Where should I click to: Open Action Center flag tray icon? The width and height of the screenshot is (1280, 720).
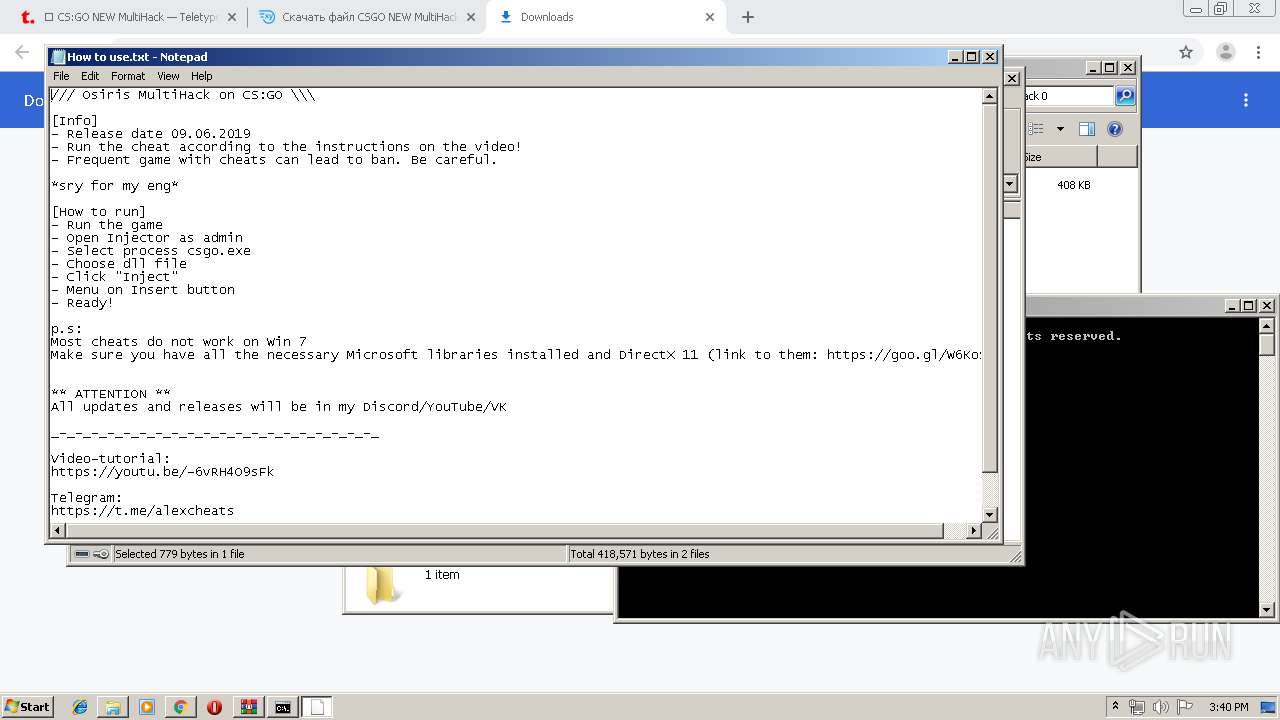coord(1184,707)
